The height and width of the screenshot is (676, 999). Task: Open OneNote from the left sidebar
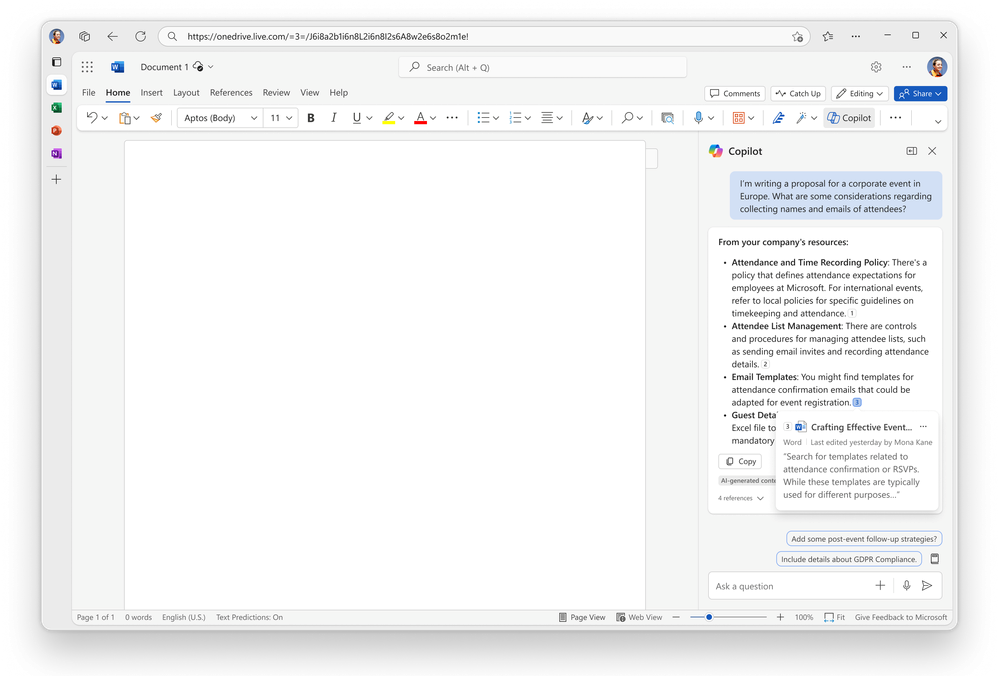click(57, 154)
